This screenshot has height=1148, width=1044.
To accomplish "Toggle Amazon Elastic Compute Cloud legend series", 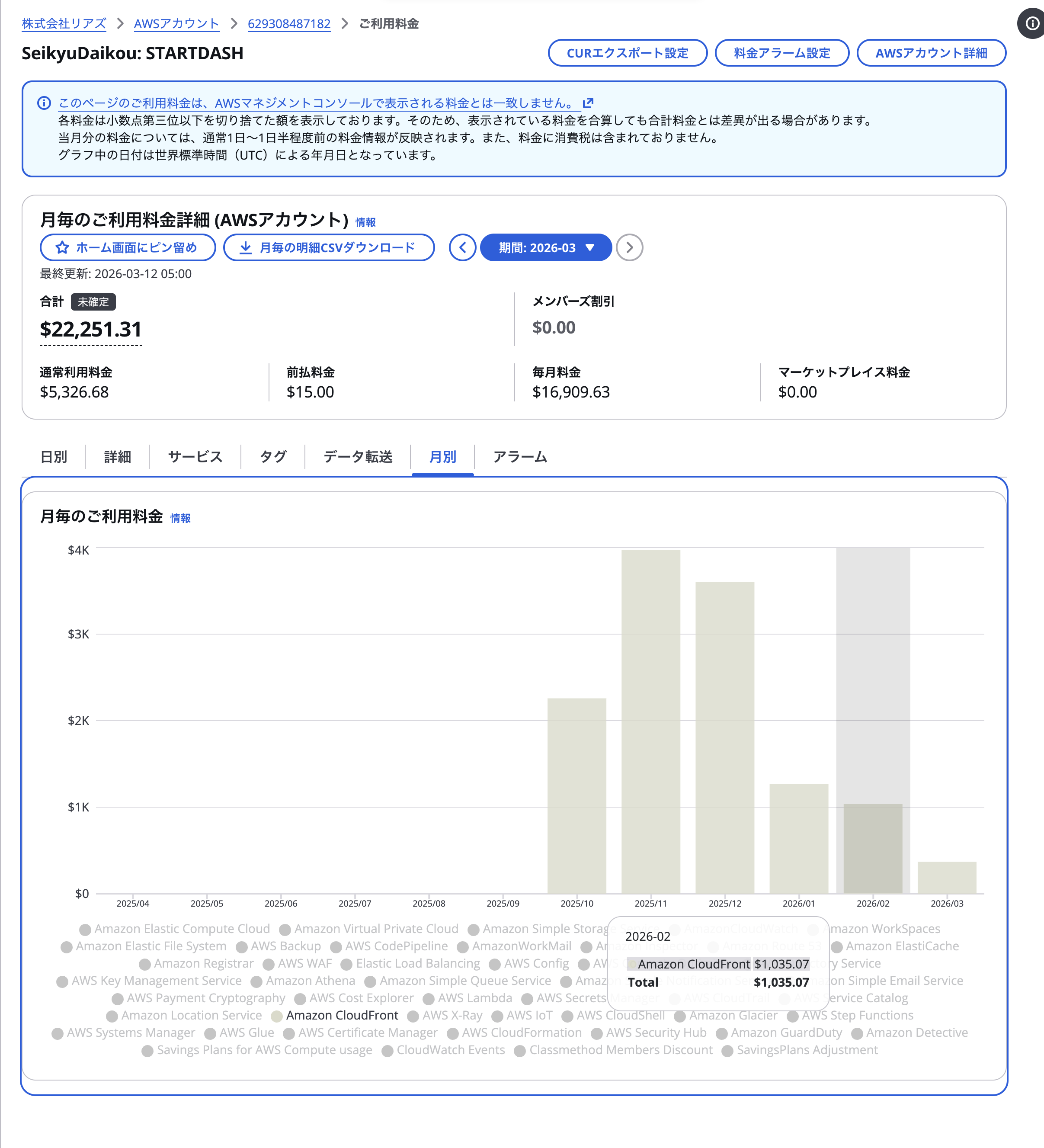I will coord(175,929).
